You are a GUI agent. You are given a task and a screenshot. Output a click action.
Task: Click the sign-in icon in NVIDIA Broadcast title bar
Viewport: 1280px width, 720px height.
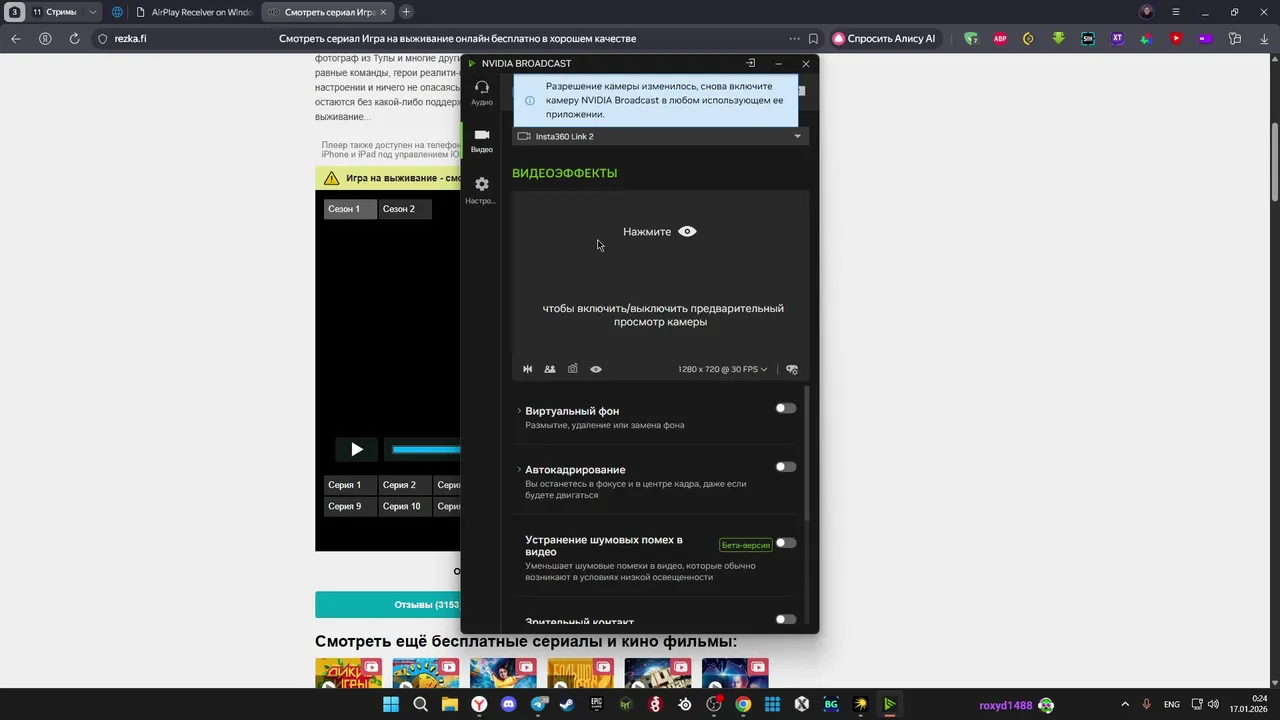click(750, 63)
